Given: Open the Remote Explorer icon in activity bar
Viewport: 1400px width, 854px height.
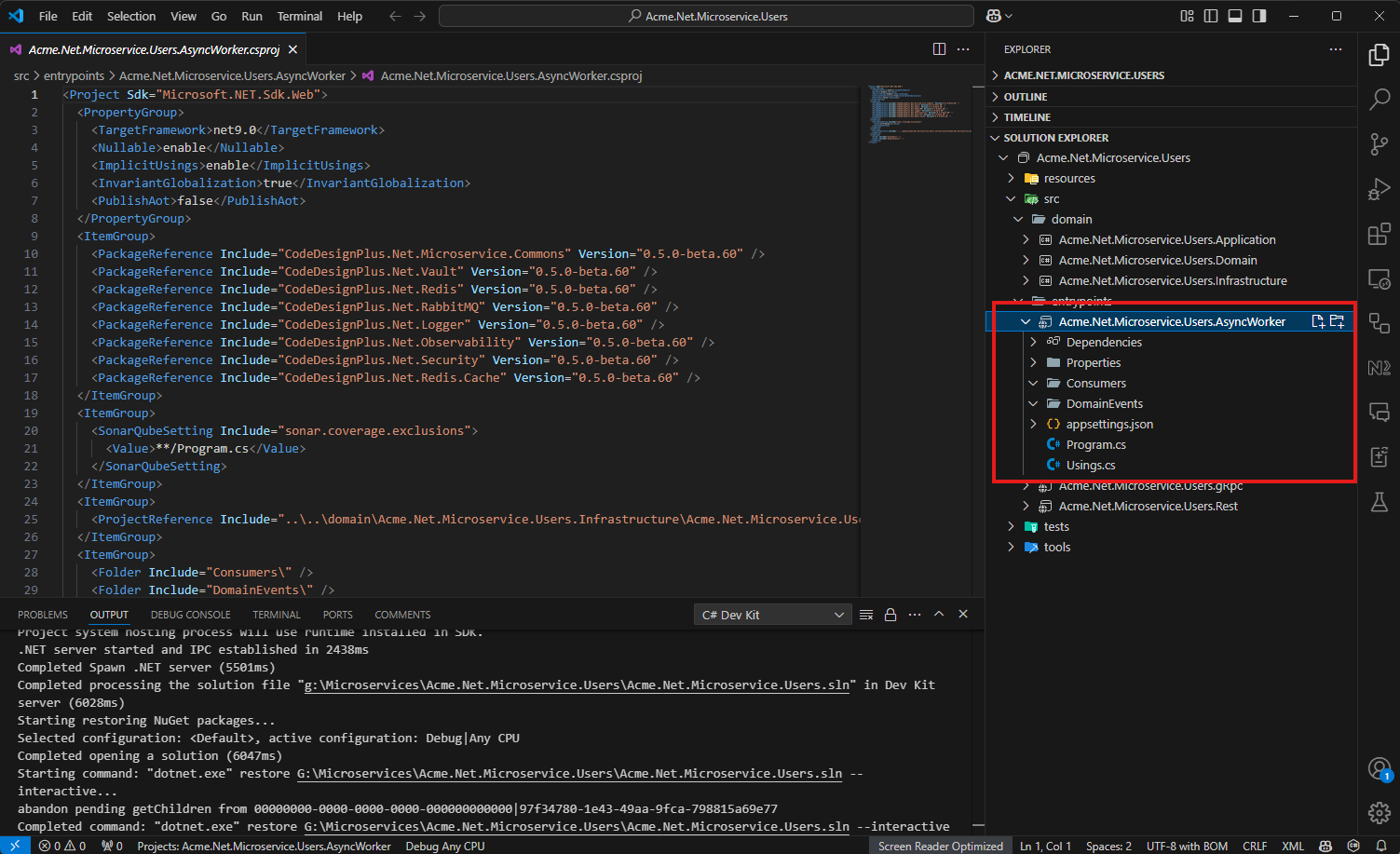Looking at the screenshot, I should click(1380, 278).
